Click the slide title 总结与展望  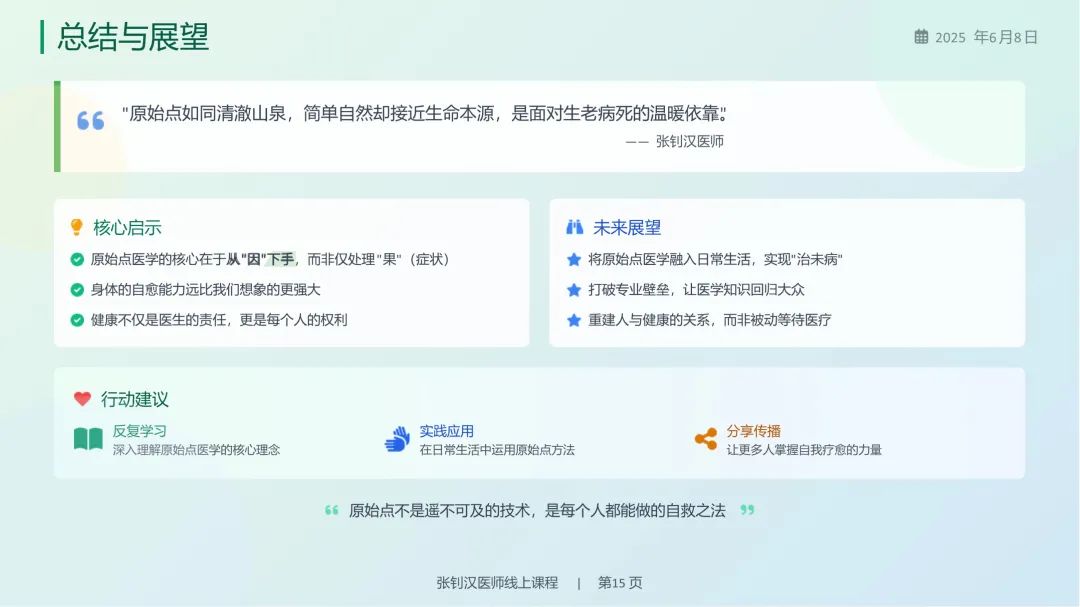point(133,37)
